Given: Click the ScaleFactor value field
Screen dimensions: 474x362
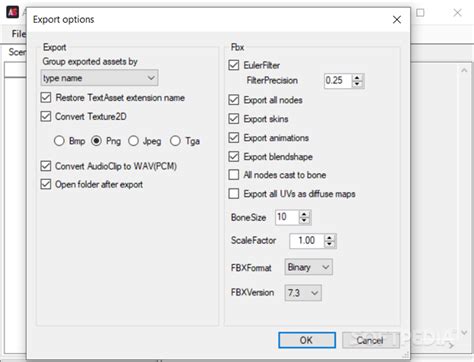Looking at the screenshot, I should coord(307,241).
